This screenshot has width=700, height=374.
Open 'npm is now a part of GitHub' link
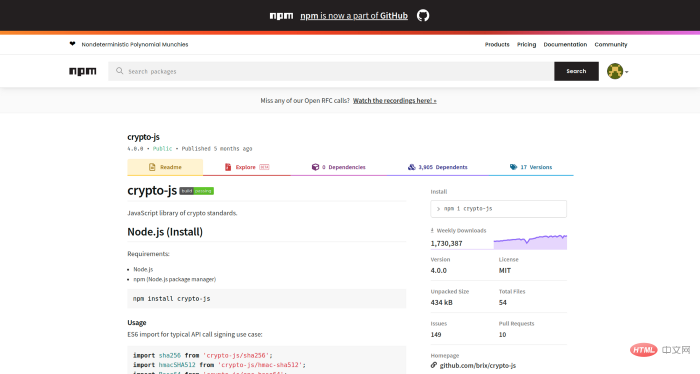pyautogui.click(x=354, y=16)
